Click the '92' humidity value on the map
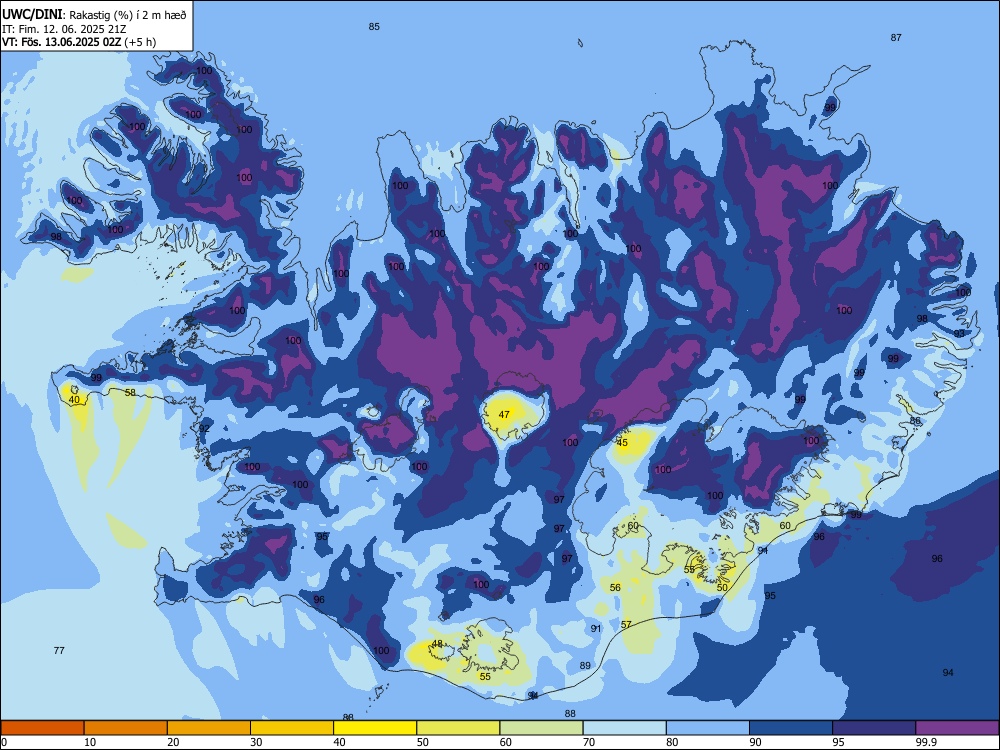Screen dimensions: 1000x750 coord(204,429)
